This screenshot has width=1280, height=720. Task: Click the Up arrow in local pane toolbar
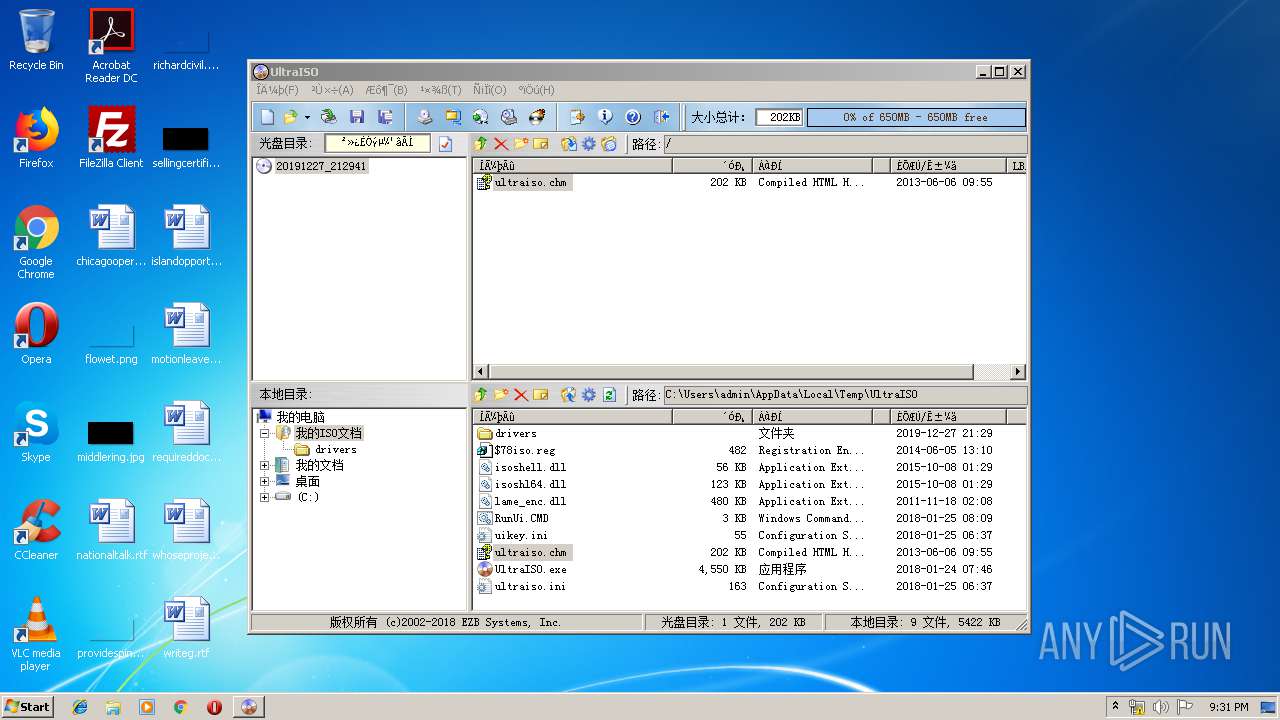click(481, 395)
